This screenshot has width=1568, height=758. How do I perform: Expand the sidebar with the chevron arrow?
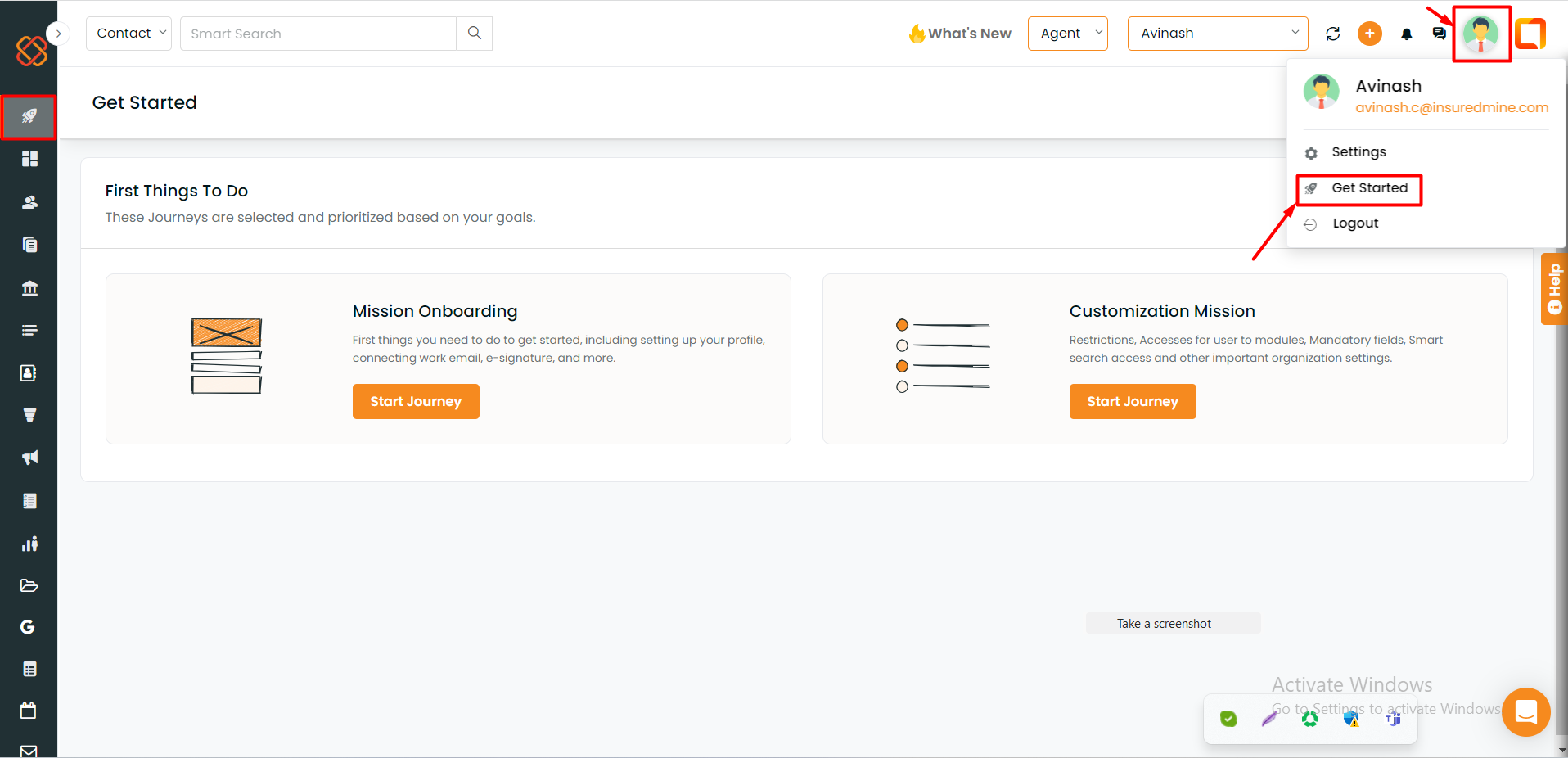(x=58, y=34)
